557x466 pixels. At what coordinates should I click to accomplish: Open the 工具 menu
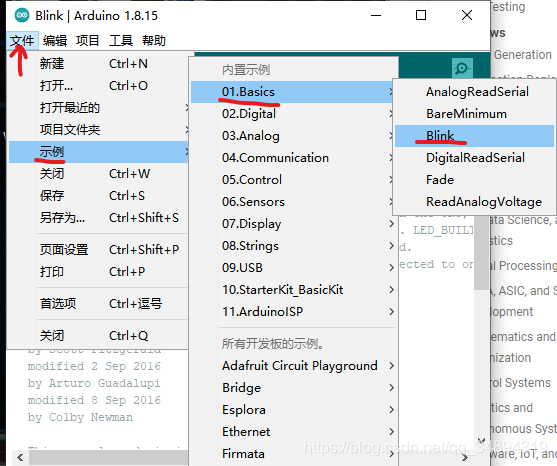(x=121, y=40)
